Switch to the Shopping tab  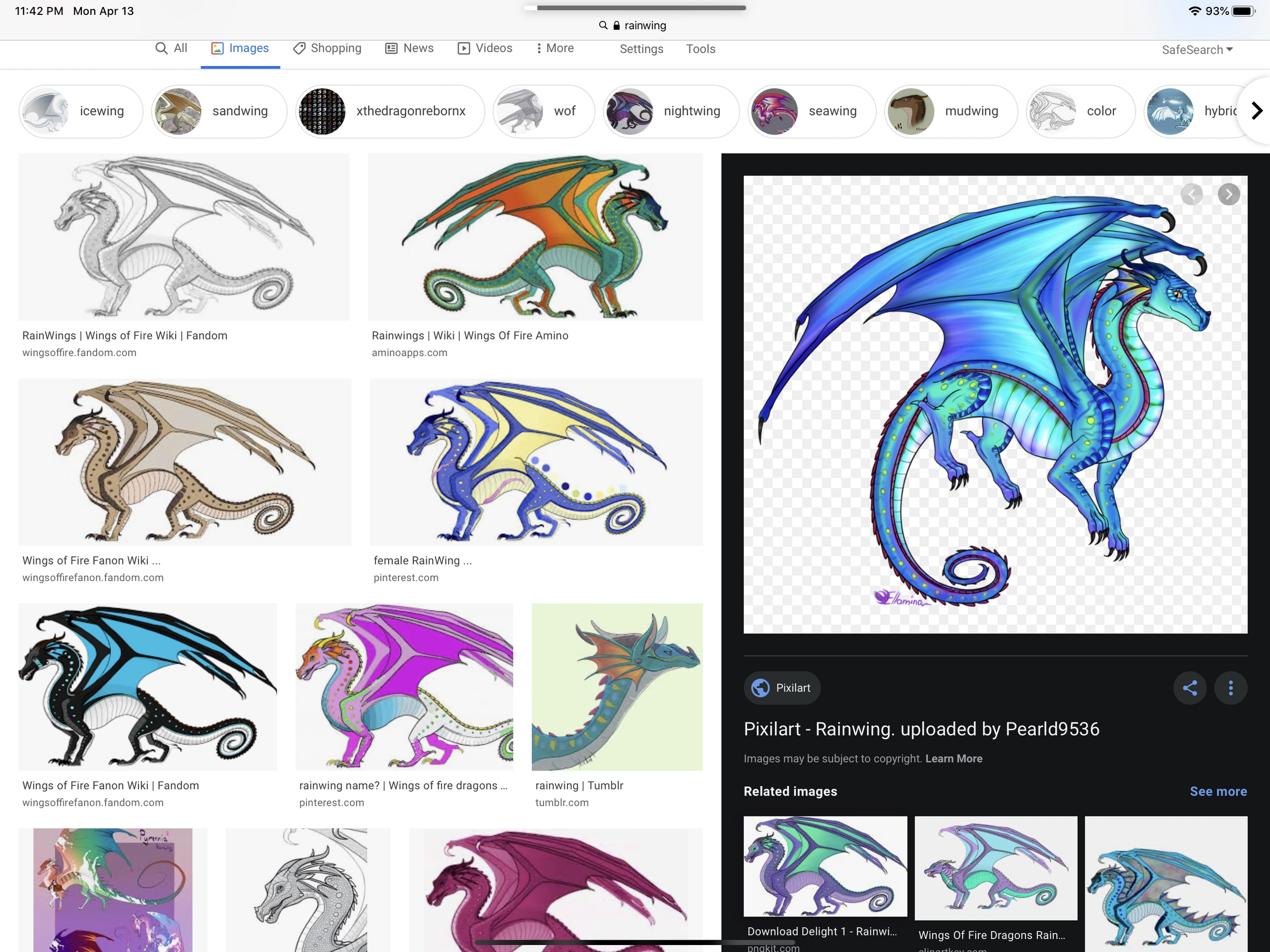(327, 48)
